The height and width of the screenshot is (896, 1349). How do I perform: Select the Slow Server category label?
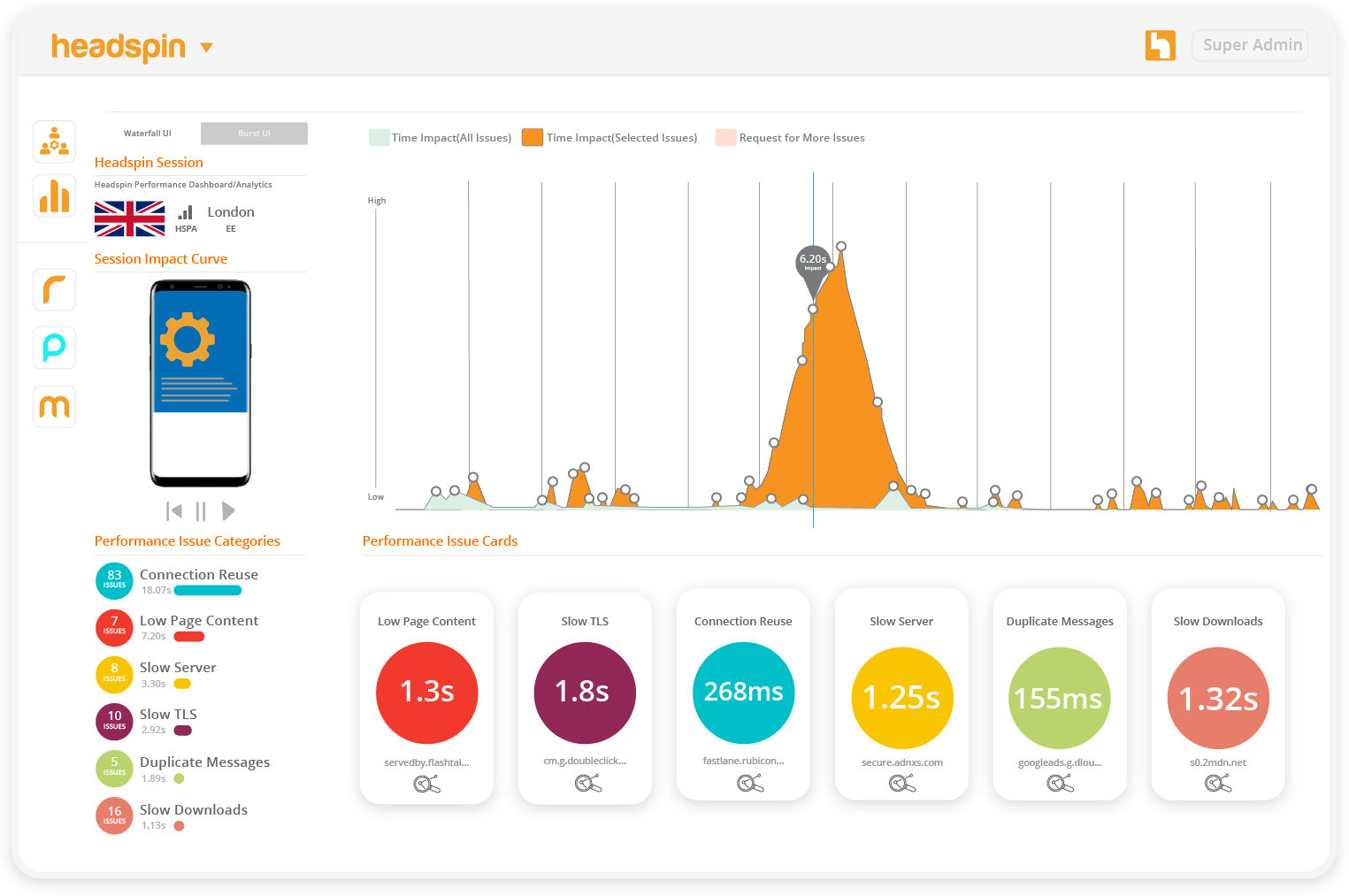coord(178,668)
